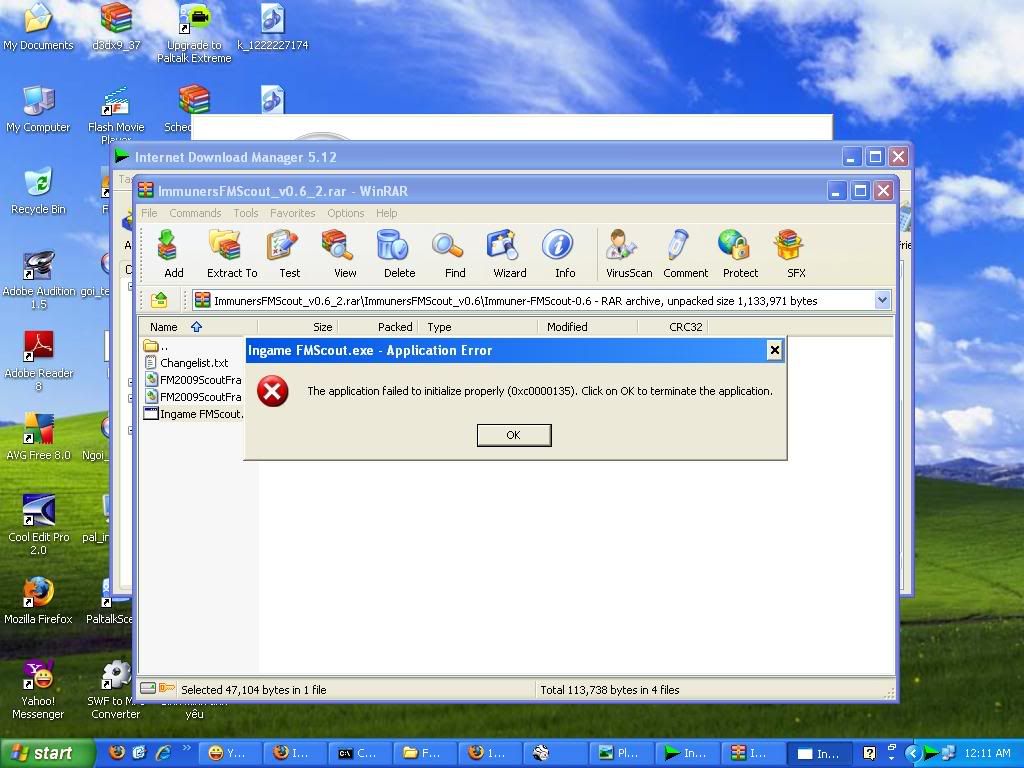Open the Flash Movie Player desktop icon
Viewport: 1024px width, 768px height.
pyautogui.click(x=116, y=114)
